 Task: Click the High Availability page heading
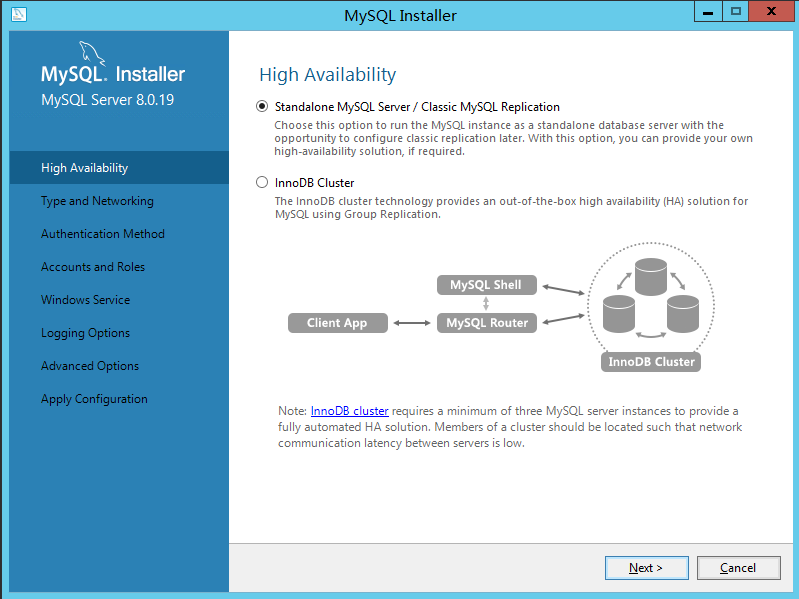pos(328,75)
